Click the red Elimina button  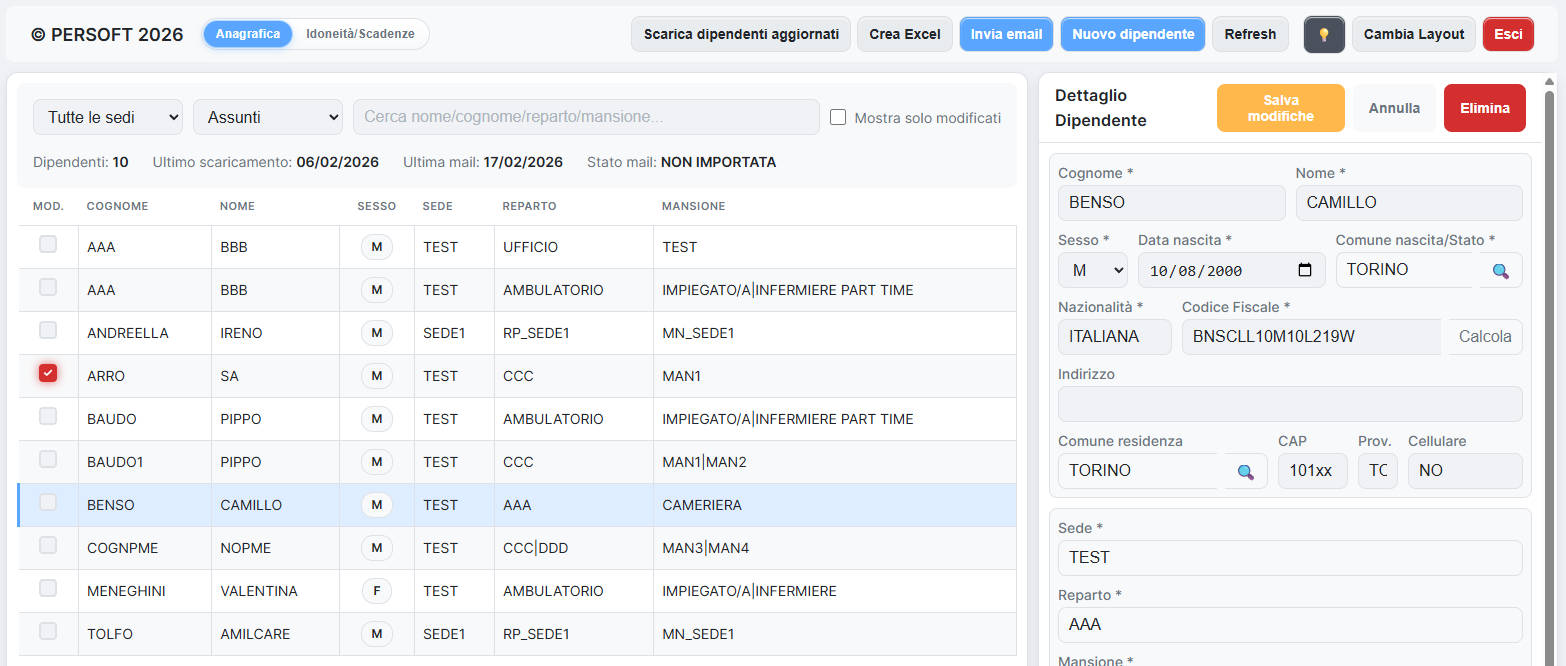[1484, 108]
